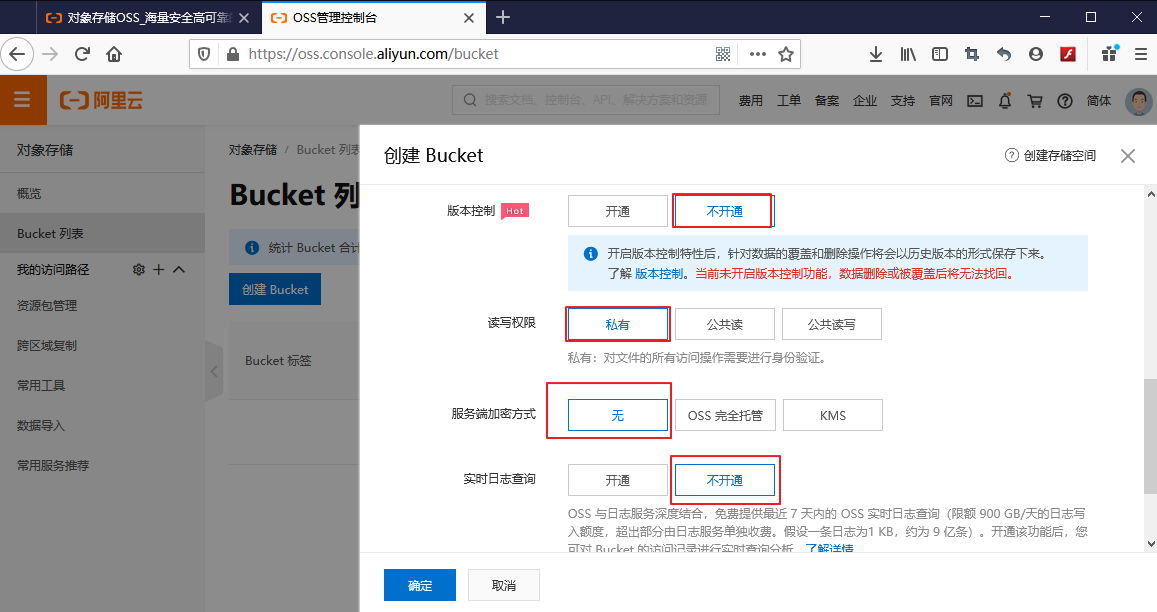Open page actions three-dot menu
The width and height of the screenshot is (1157, 612).
[x=757, y=54]
